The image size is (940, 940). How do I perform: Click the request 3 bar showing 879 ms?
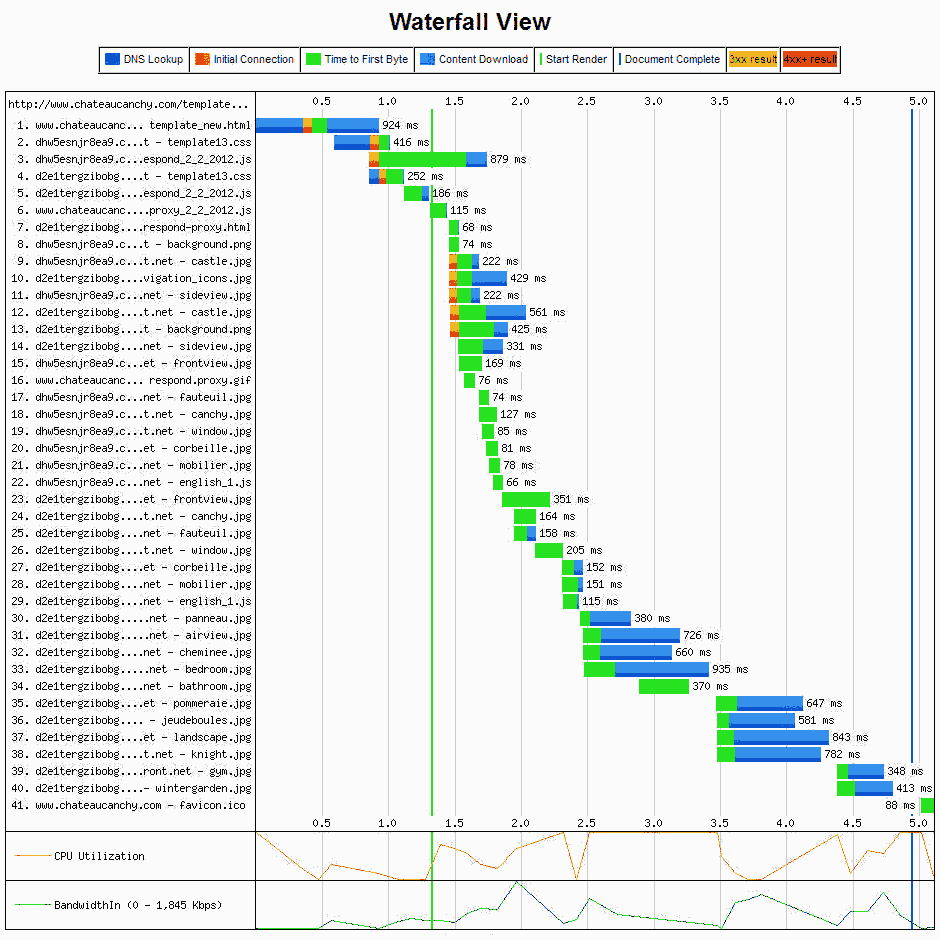pos(427,159)
